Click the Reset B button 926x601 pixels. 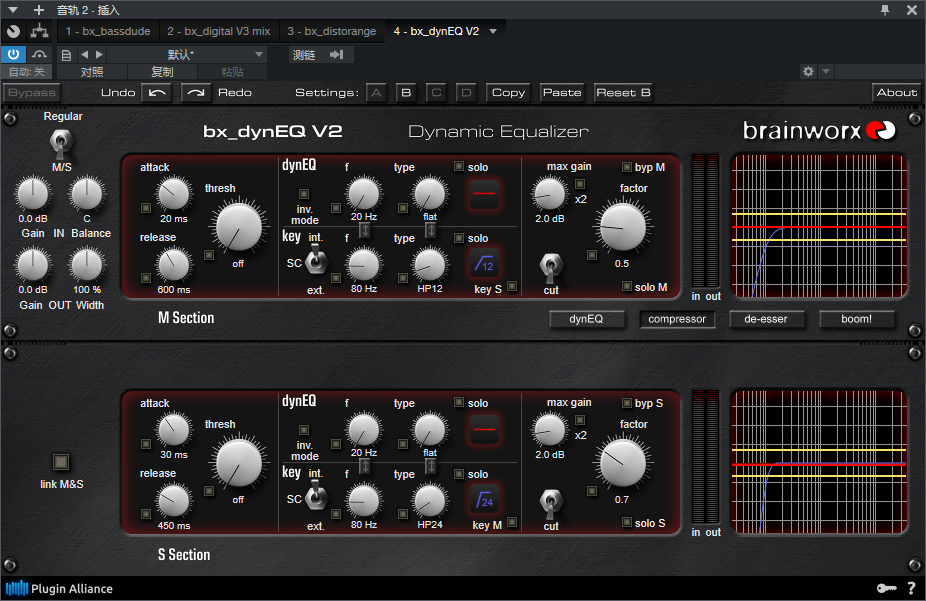pyautogui.click(x=623, y=93)
